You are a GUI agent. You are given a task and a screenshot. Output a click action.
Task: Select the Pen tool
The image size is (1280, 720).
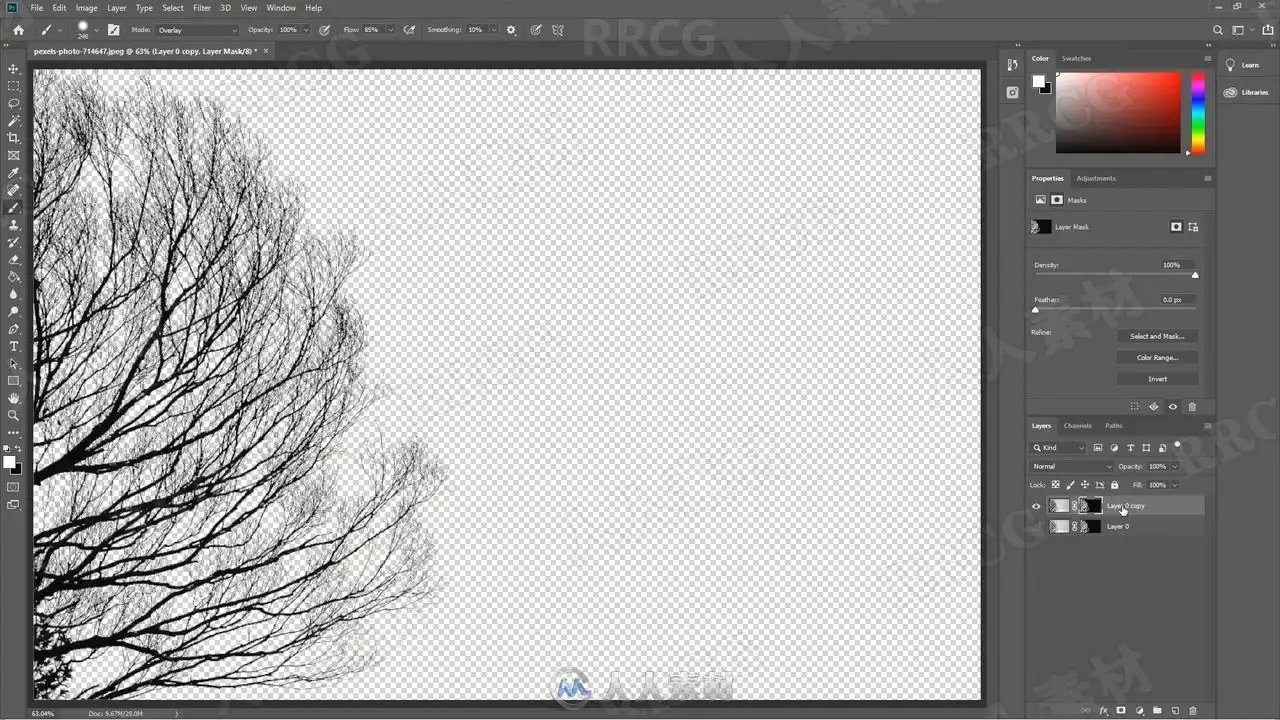(14, 329)
